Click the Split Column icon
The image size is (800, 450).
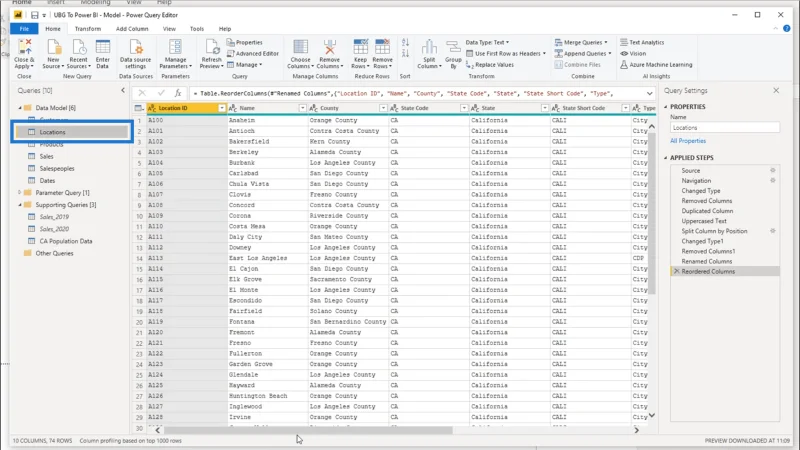click(x=429, y=47)
